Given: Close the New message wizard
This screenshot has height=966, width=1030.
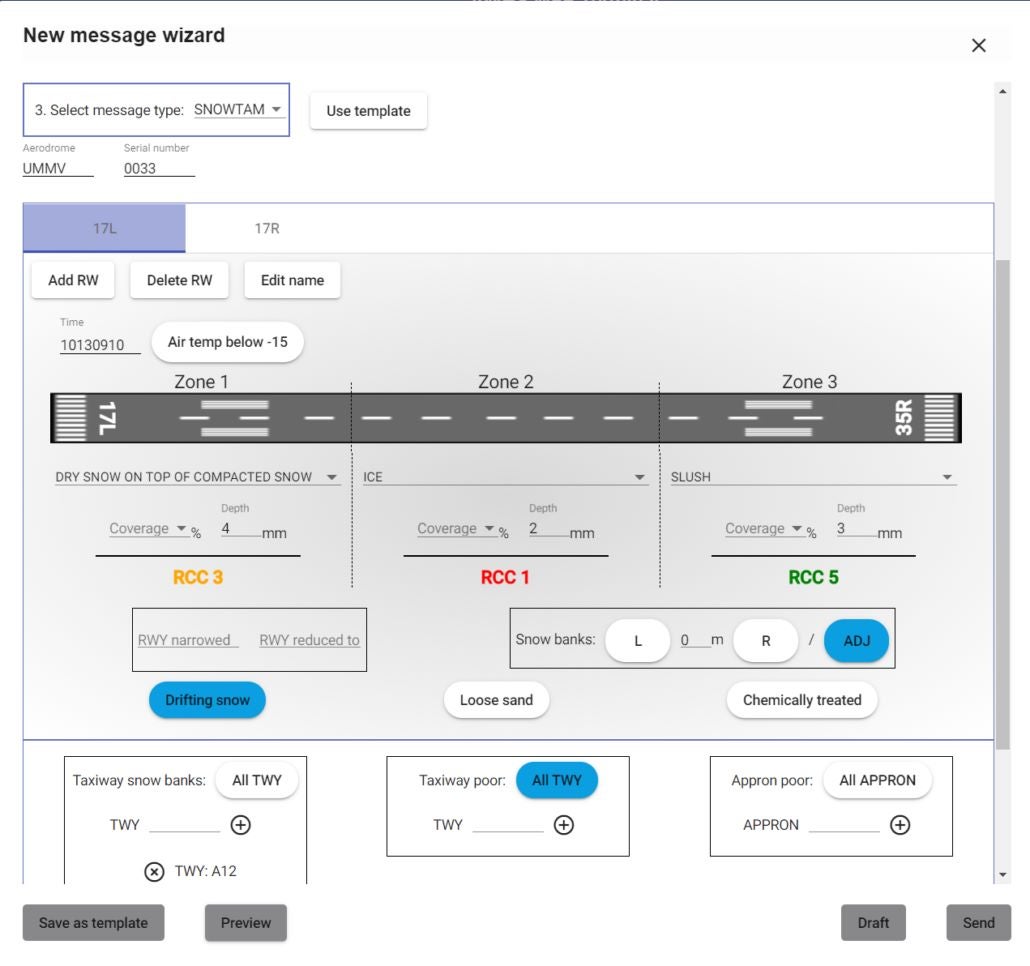Looking at the screenshot, I should click(978, 46).
